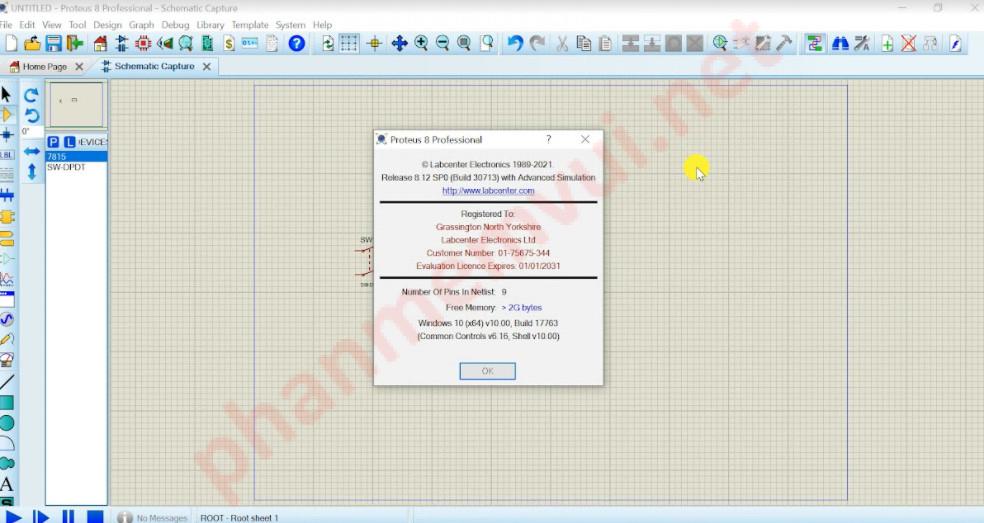Switch to the Home Page tab
984x523 pixels.
tap(44, 67)
